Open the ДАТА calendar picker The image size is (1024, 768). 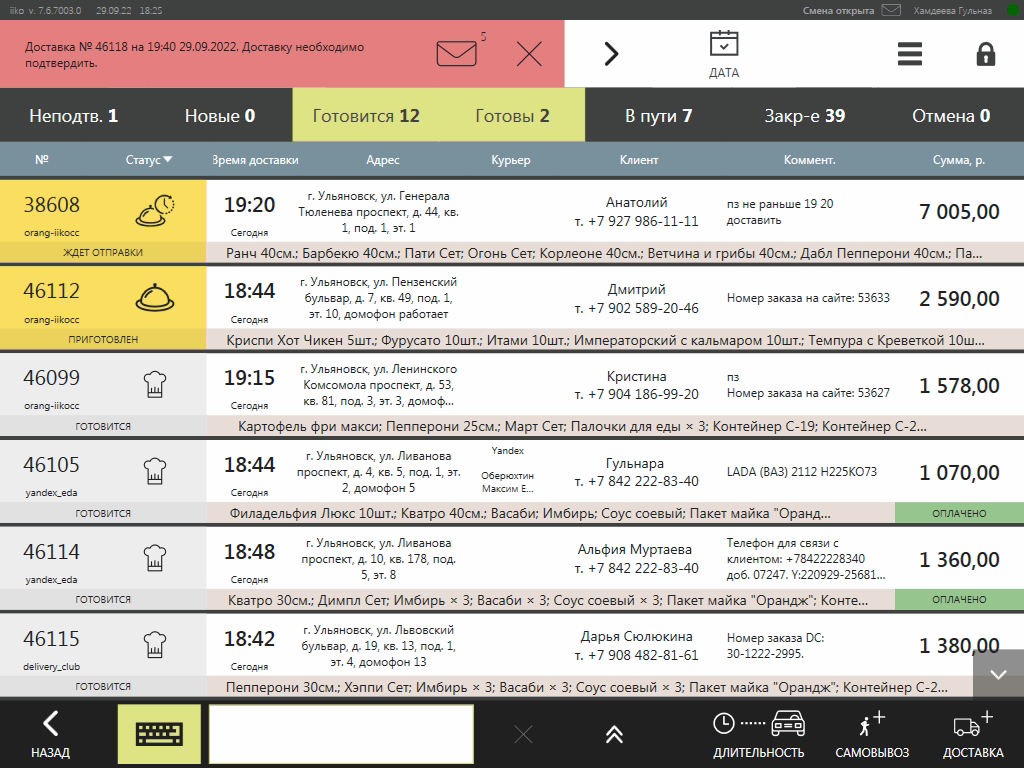723,53
